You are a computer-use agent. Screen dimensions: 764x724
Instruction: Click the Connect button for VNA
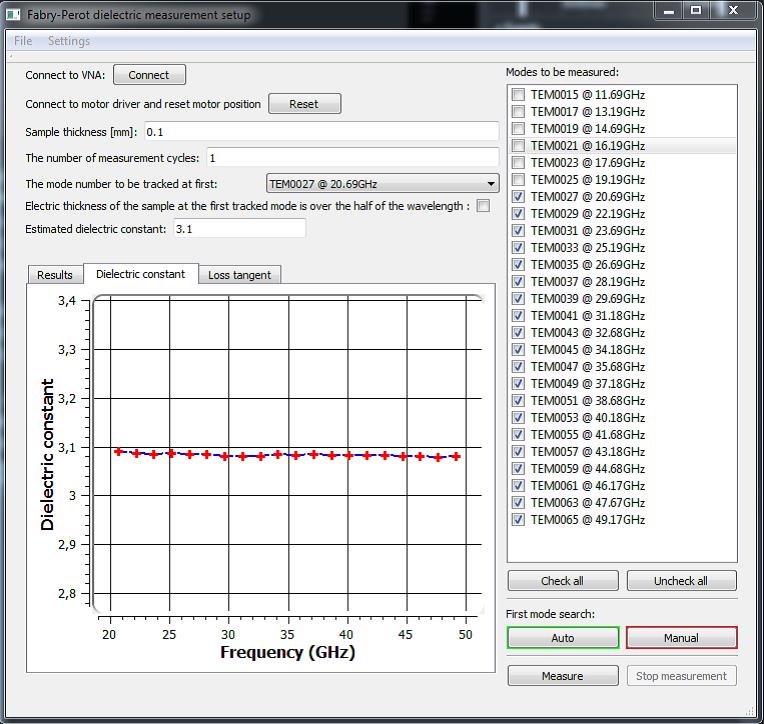(149, 75)
